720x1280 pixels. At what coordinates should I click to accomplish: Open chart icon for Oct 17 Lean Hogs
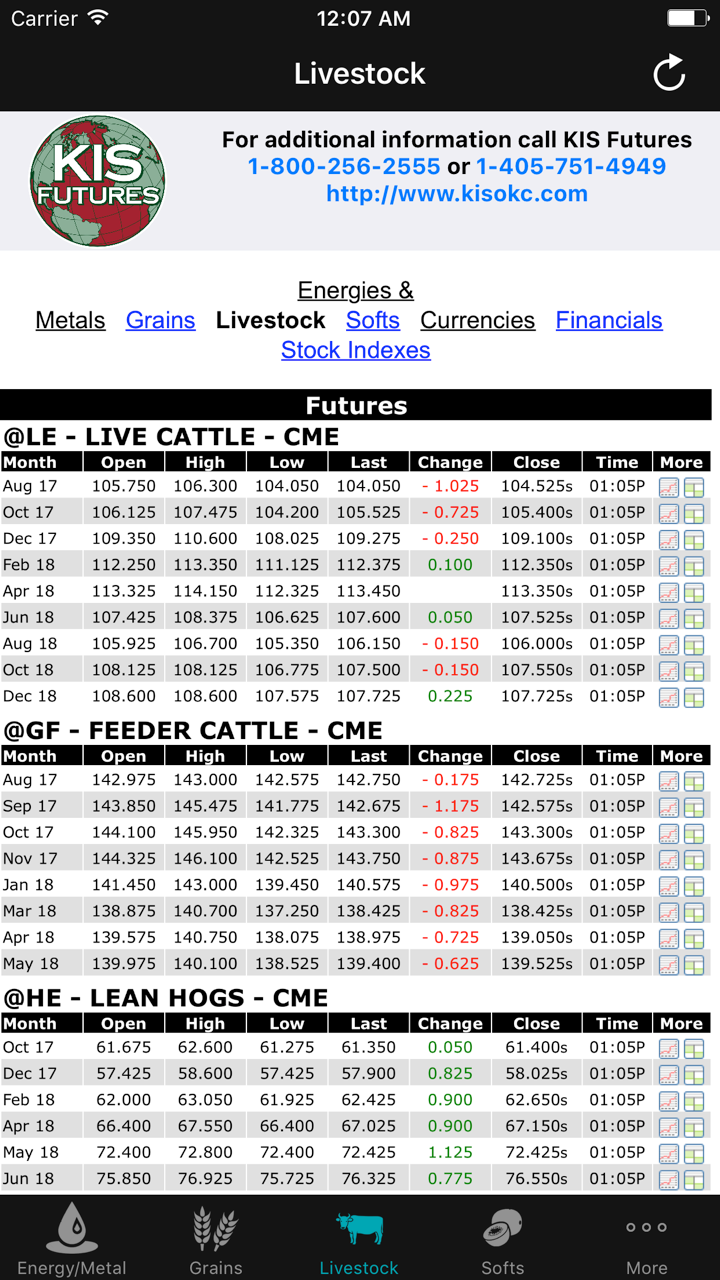click(668, 1048)
